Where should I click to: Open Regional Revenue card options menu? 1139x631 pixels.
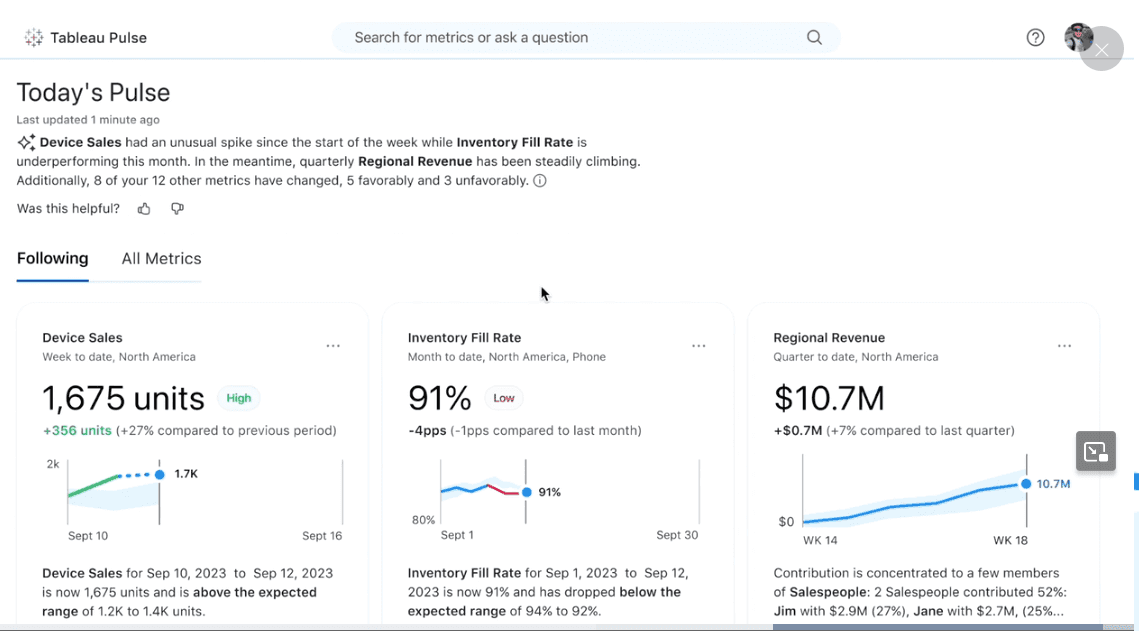(1064, 346)
